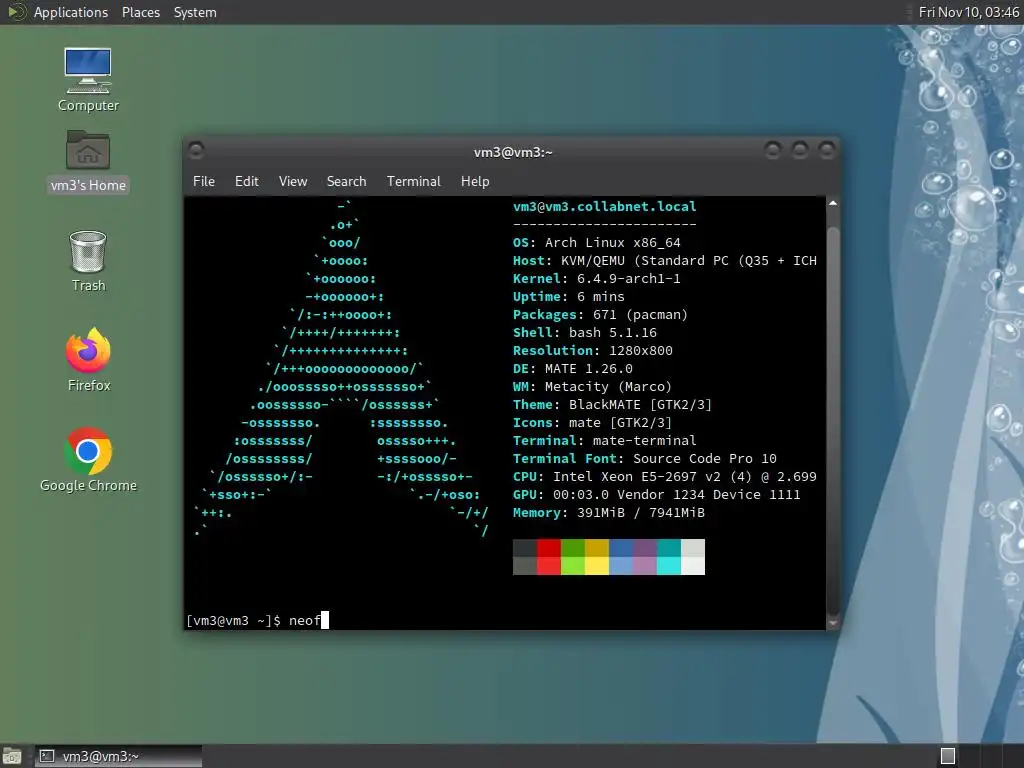Select the vm3@vm3:~ taskbar button

pyautogui.click(x=118, y=756)
